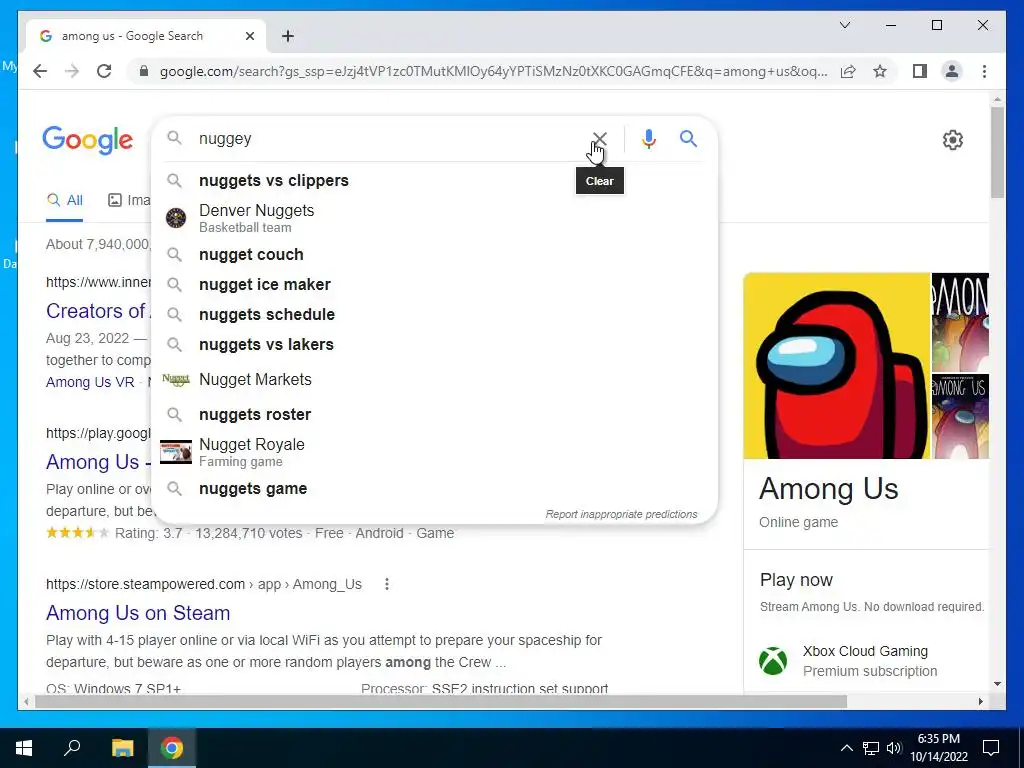Select the among us Google Search tab

pos(146,36)
